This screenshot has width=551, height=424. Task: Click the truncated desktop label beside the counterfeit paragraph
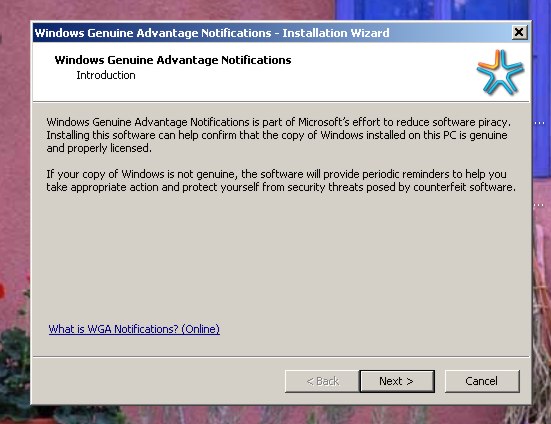(x=539, y=205)
